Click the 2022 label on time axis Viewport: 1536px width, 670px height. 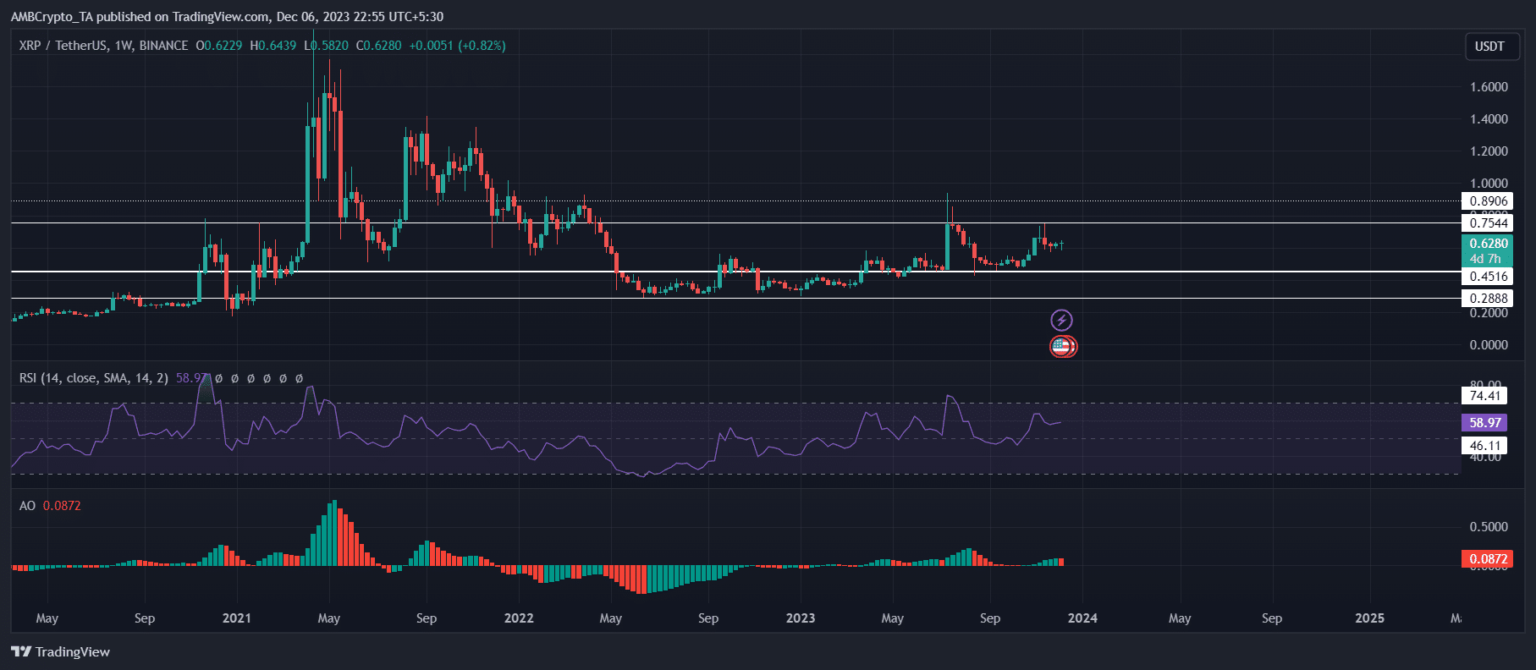click(x=519, y=618)
